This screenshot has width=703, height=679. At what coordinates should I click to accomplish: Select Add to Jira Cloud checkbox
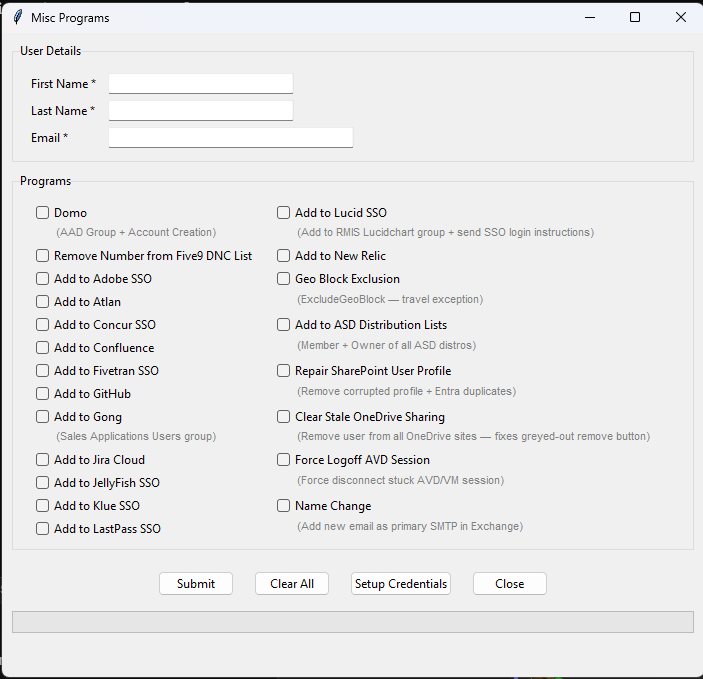coord(43,460)
